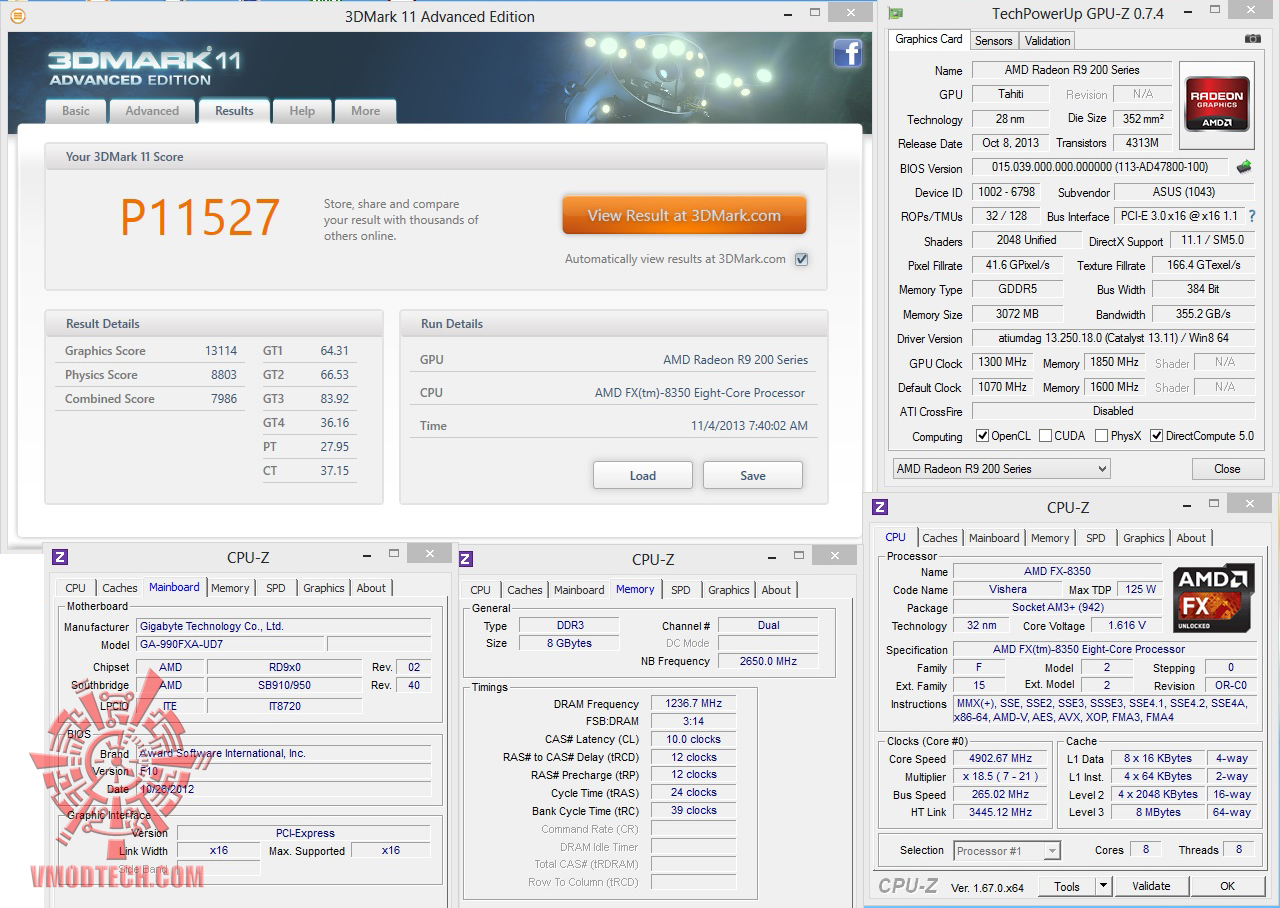The width and height of the screenshot is (1280, 908).
Task: Select the Graphics Card tab in GPU-Z
Action: point(929,39)
